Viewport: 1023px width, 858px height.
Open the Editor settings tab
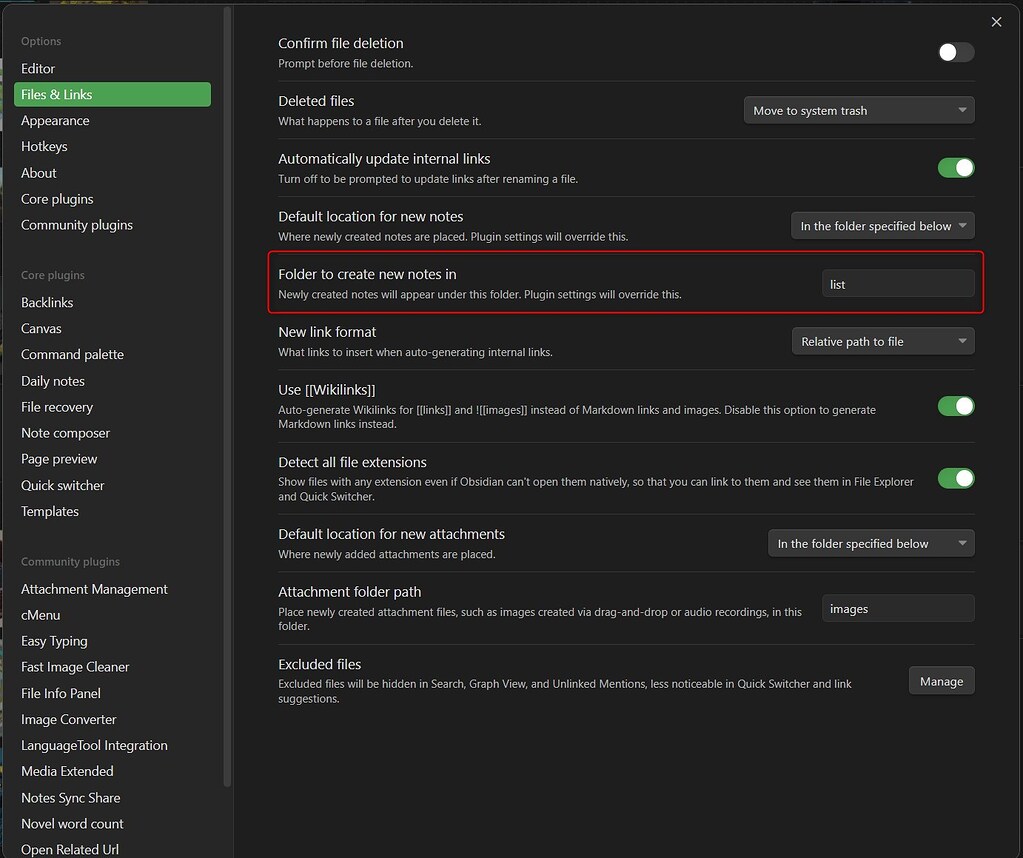[x=37, y=68]
